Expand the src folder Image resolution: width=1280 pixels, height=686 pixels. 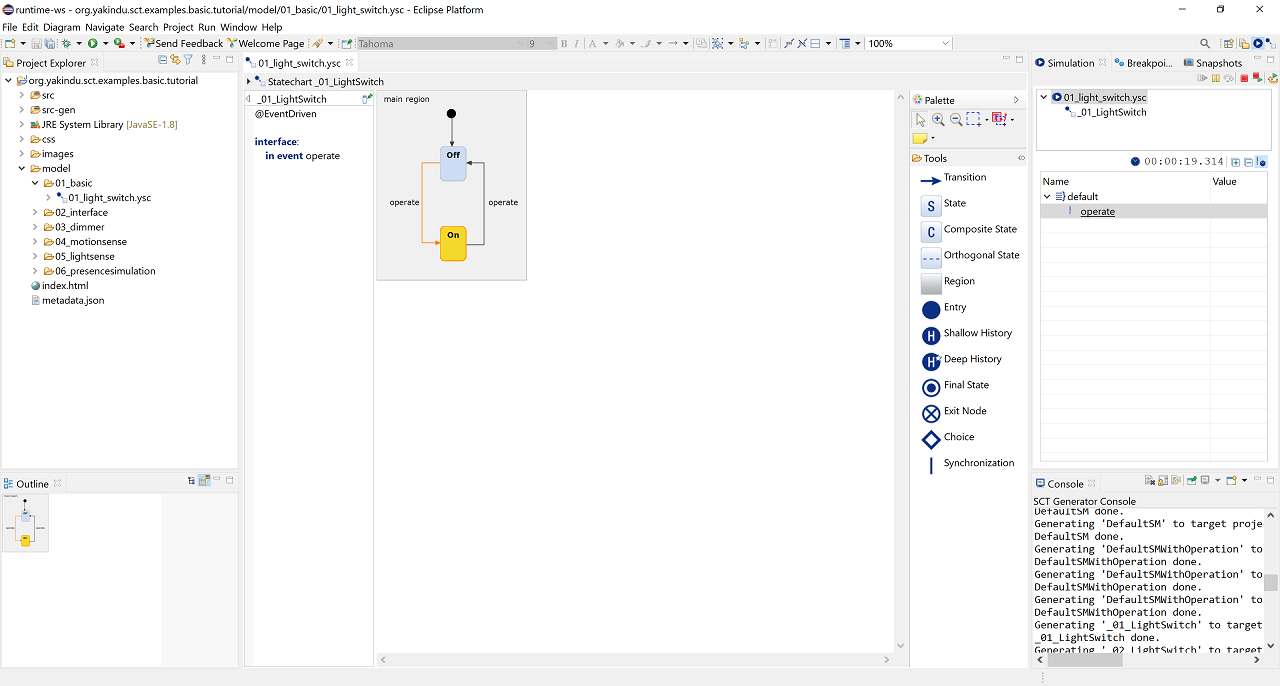(x=22, y=95)
